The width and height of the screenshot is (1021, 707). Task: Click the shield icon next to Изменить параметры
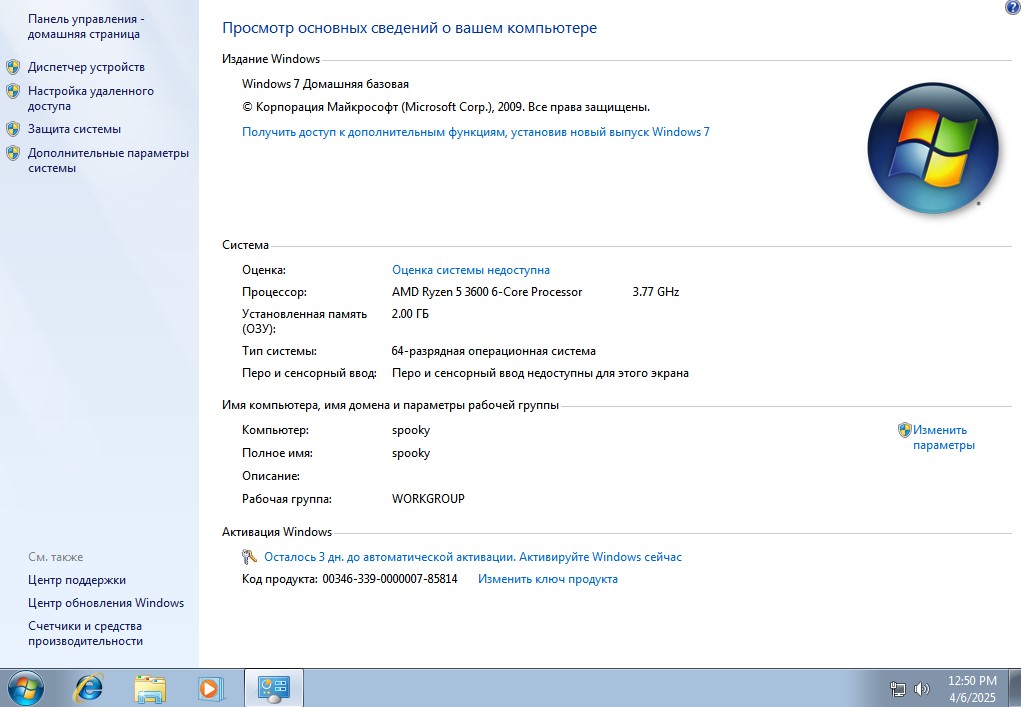pos(904,430)
